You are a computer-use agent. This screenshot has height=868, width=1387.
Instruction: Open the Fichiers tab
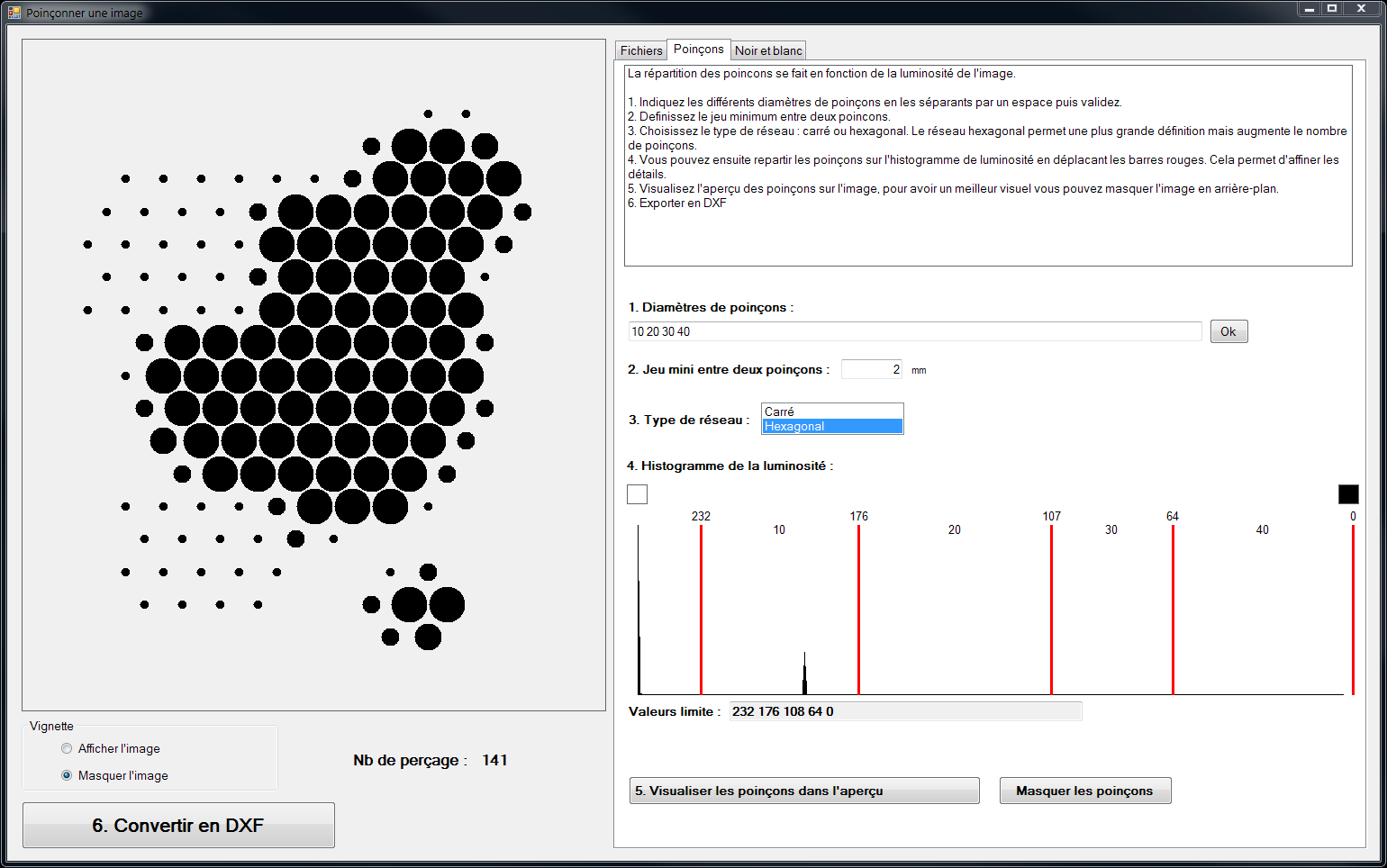point(640,51)
